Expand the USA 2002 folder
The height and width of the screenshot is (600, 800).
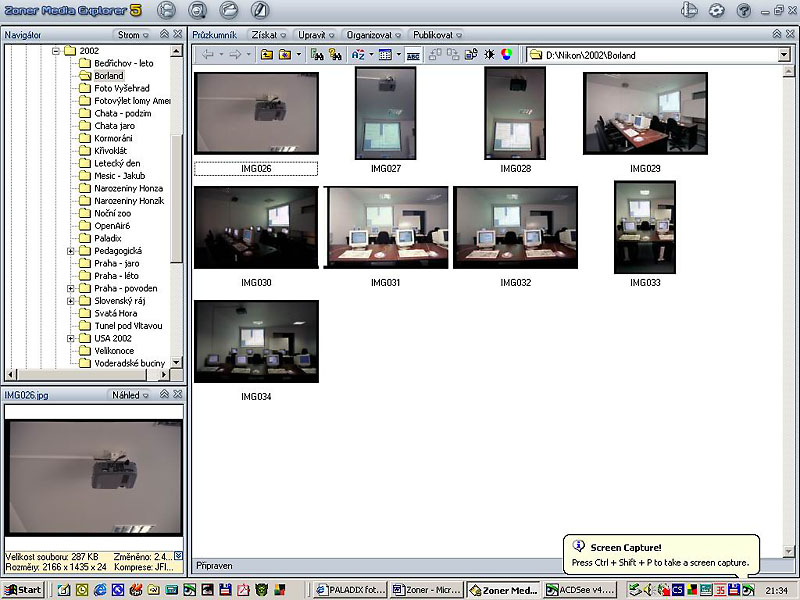(71, 338)
